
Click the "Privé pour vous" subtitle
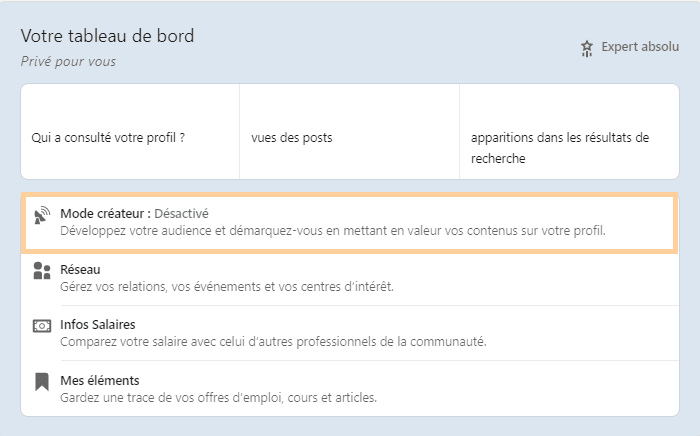[68, 61]
